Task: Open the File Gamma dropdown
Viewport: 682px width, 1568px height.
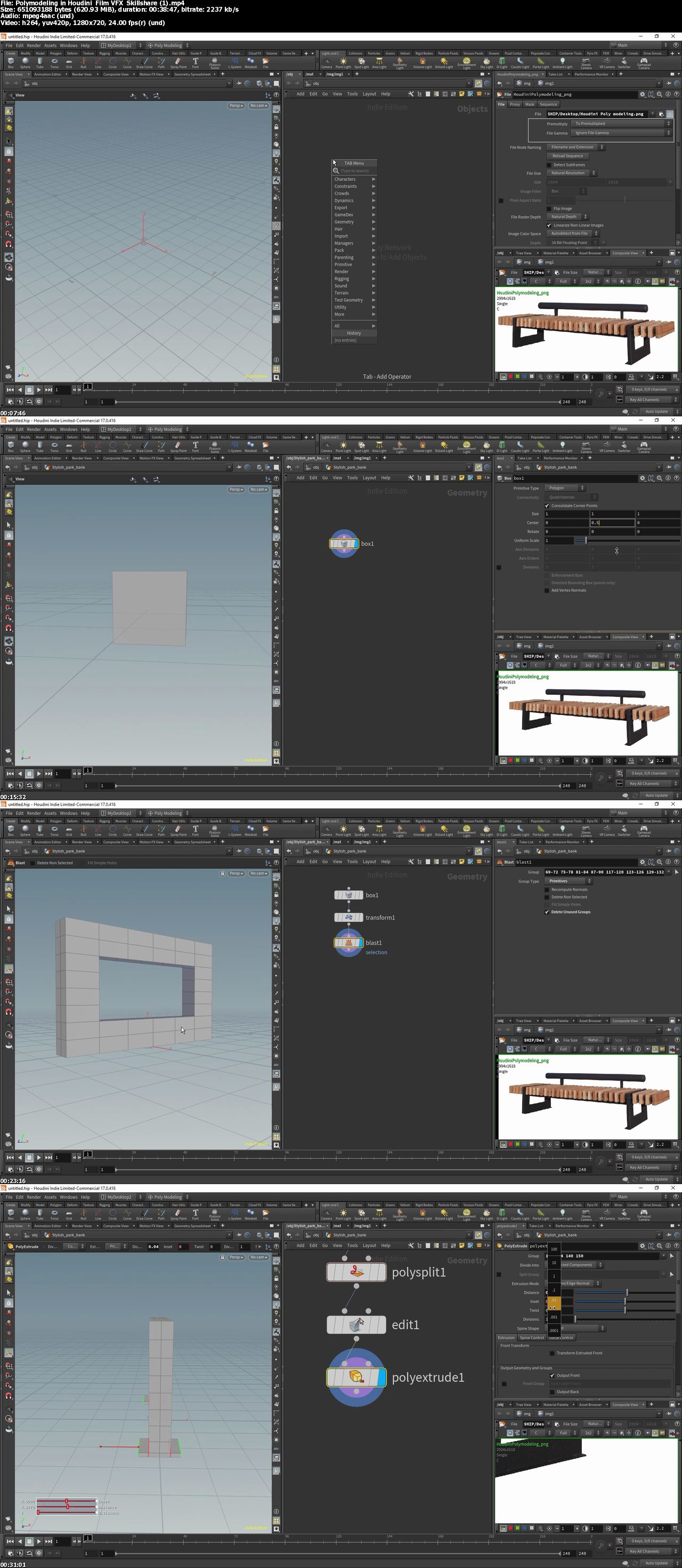Action: pos(621,133)
